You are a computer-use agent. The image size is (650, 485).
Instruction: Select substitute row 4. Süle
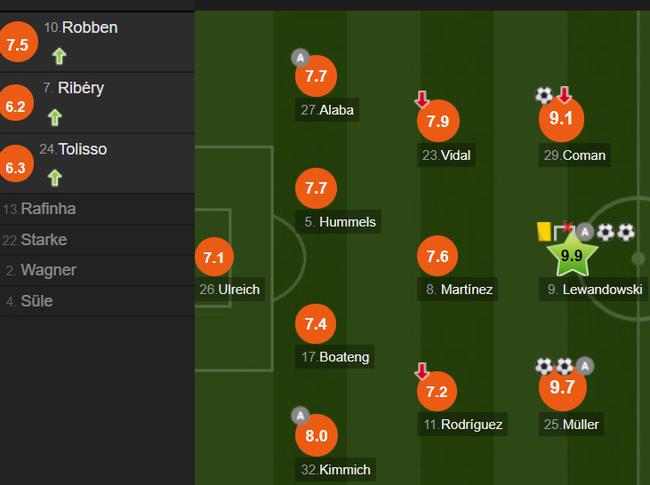tap(97, 301)
